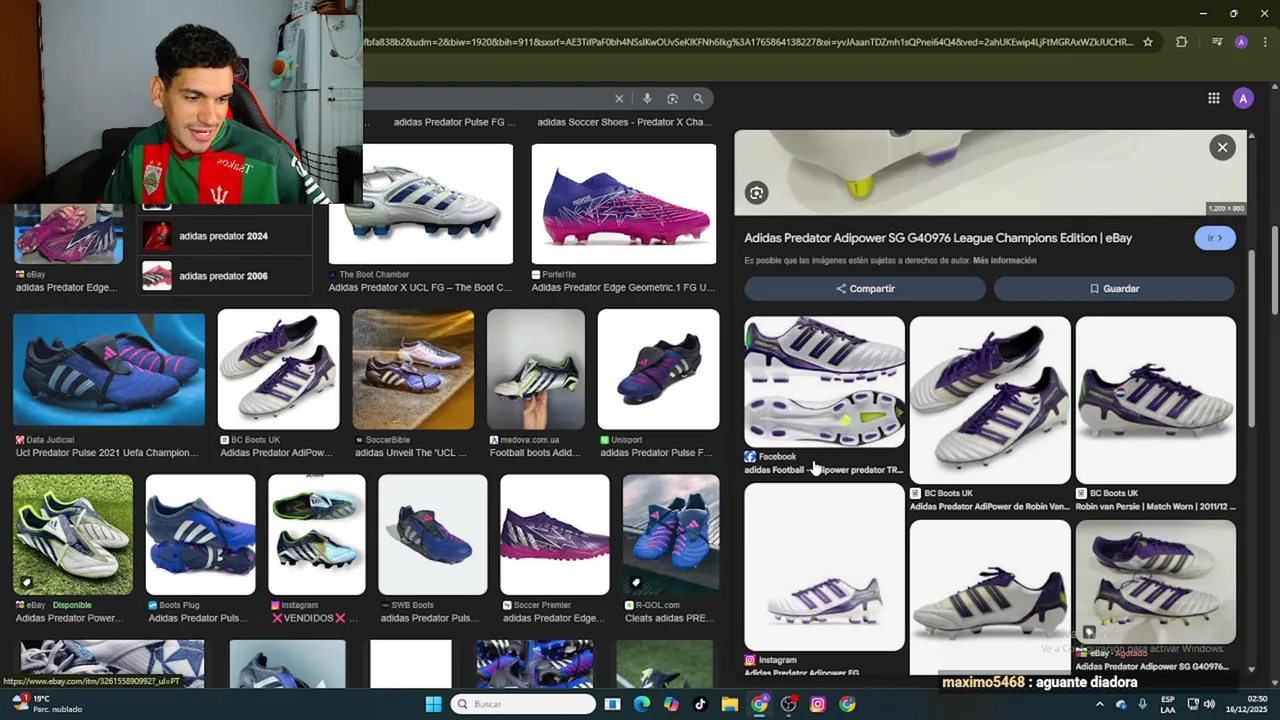The width and height of the screenshot is (1280, 720).
Task: Click the magnifier search submit icon
Action: pos(698,98)
